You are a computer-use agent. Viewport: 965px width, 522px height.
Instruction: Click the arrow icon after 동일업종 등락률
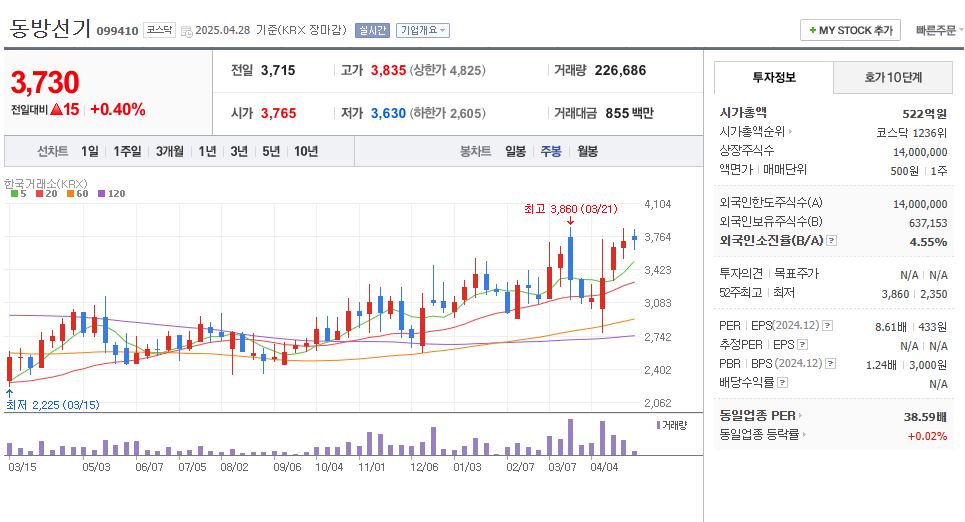(804, 435)
